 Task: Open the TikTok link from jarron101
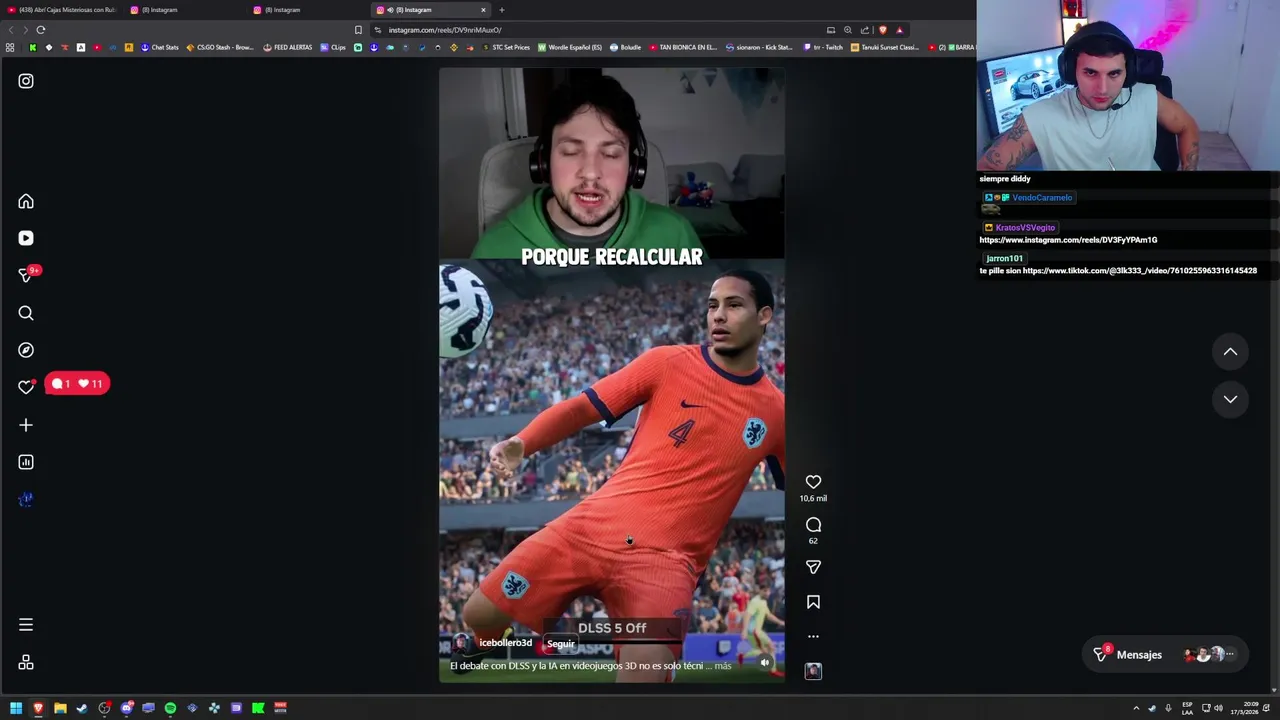[1139, 271]
